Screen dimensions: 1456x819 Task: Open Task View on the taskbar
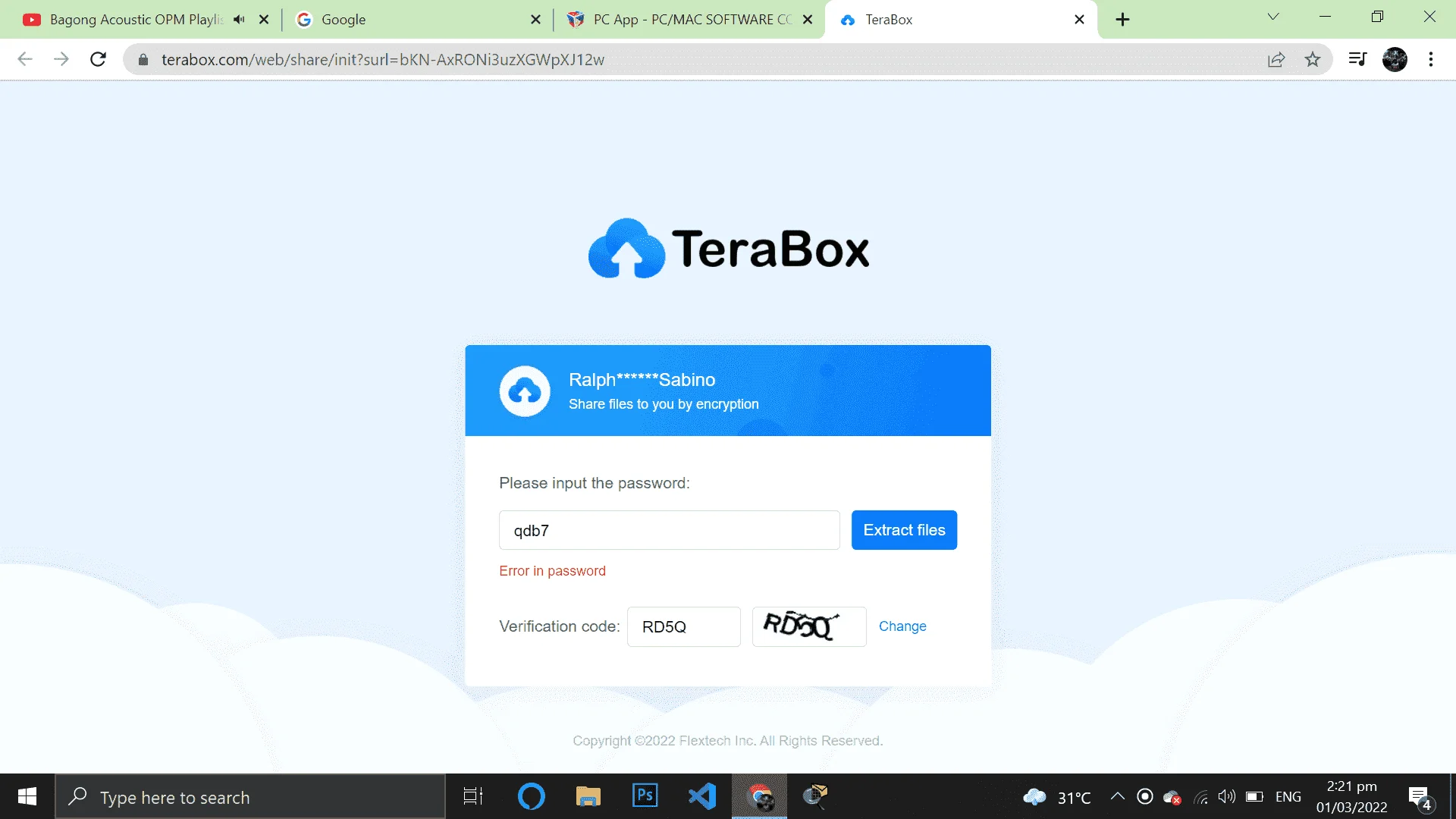(473, 797)
